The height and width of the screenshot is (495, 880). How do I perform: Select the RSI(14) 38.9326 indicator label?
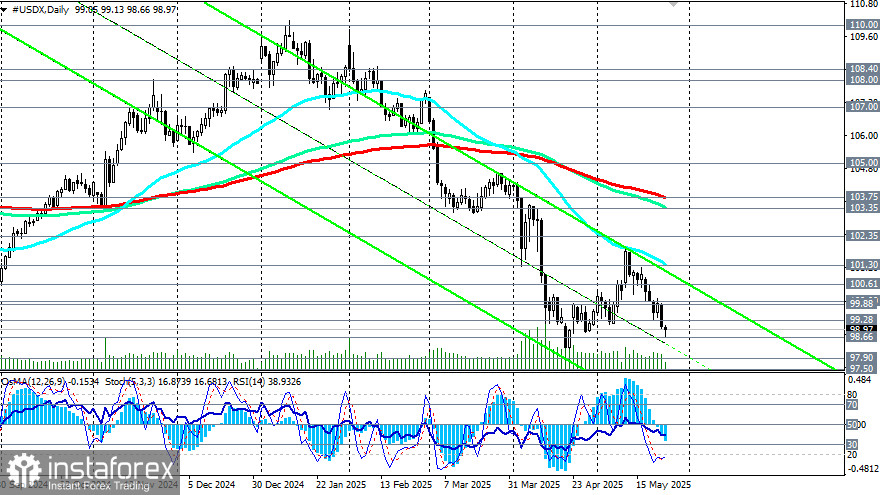point(265,382)
